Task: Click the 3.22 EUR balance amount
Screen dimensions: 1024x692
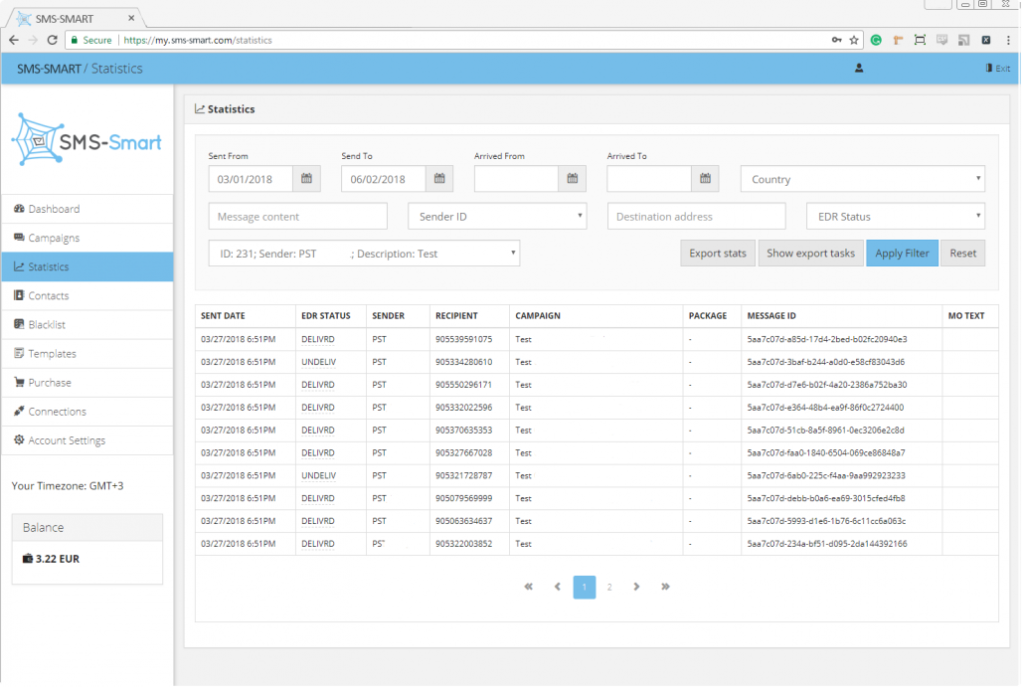Action: tap(57, 559)
